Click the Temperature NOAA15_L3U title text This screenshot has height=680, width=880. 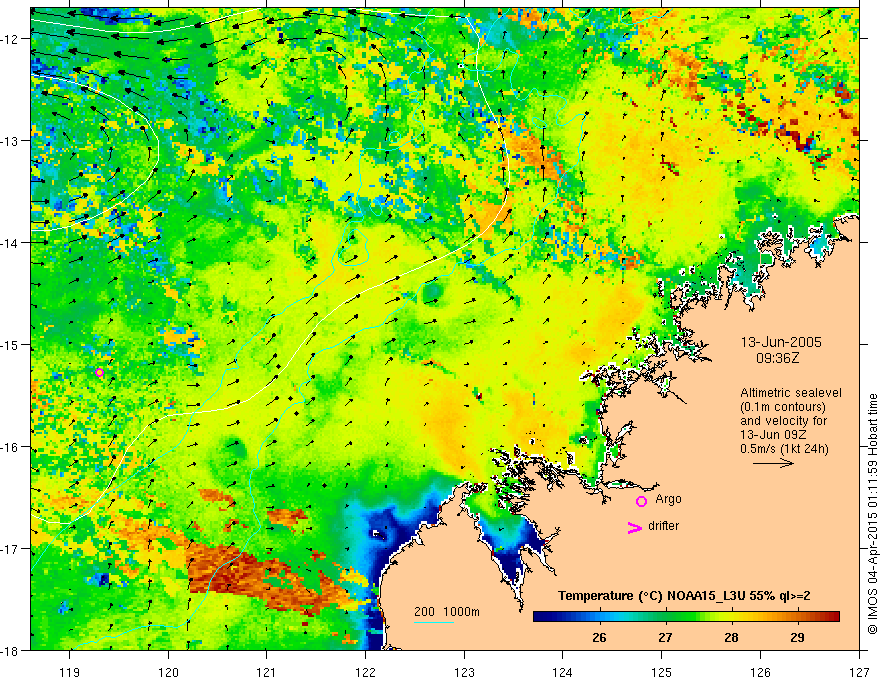click(684, 596)
